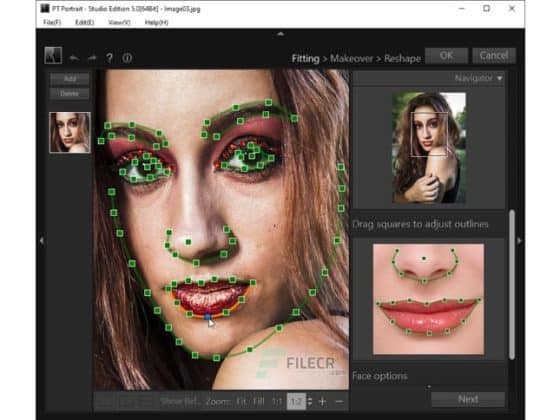Image resolution: width=560 pixels, height=420 pixels.
Task: Zoom in with the plus icon
Action: [322, 402]
